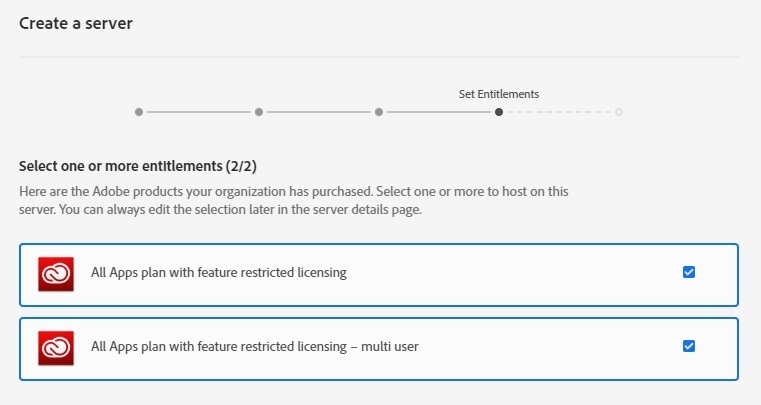
Task: Click blank space in first entitlement card before checkbox
Action: (520, 273)
